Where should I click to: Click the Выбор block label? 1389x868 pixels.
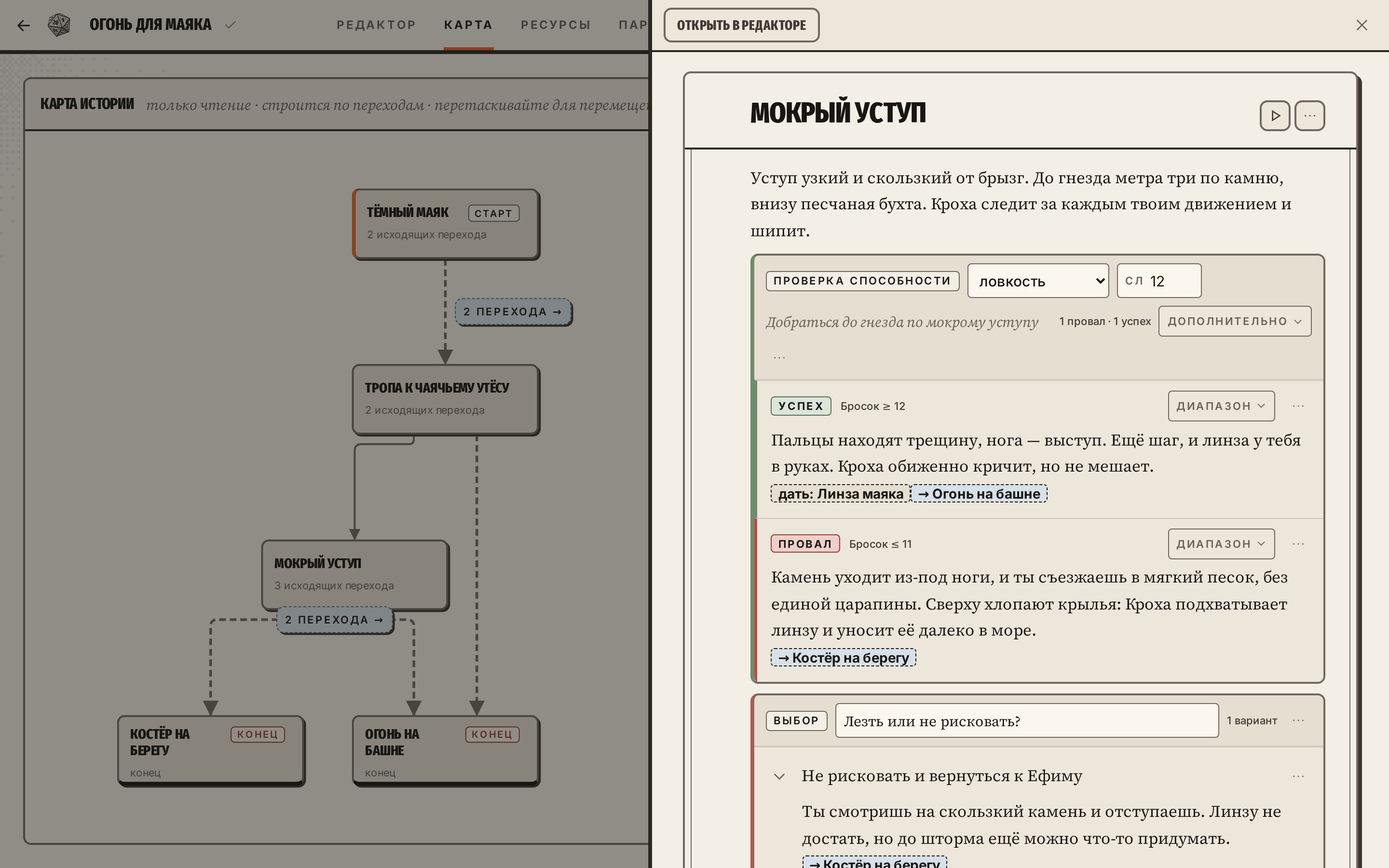click(796, 720)
